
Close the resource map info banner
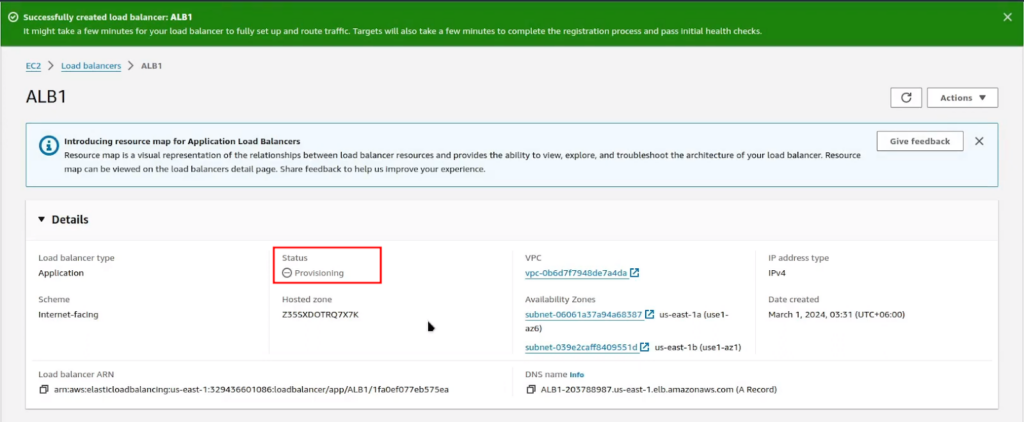tap(979, 141)
